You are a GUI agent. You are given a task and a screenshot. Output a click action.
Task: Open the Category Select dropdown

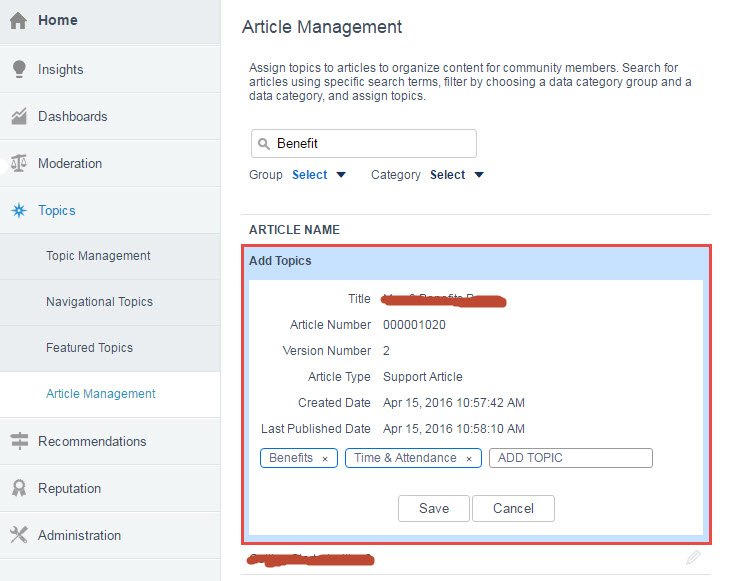coord(457,175)
